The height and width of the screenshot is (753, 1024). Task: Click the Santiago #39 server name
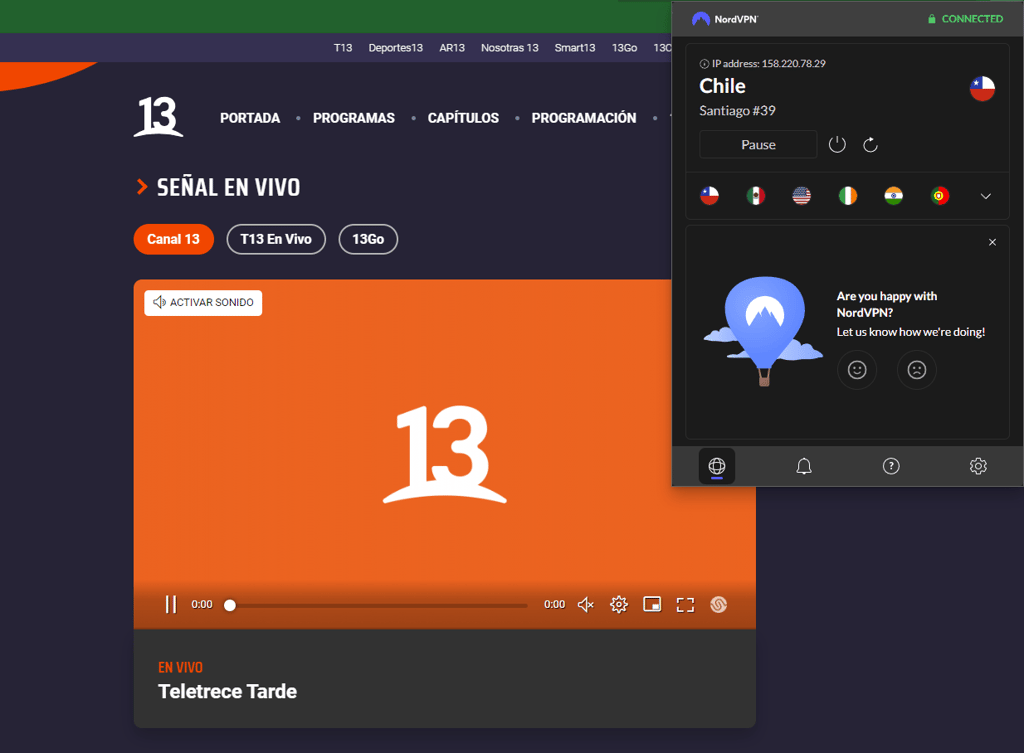coord(737,111)
